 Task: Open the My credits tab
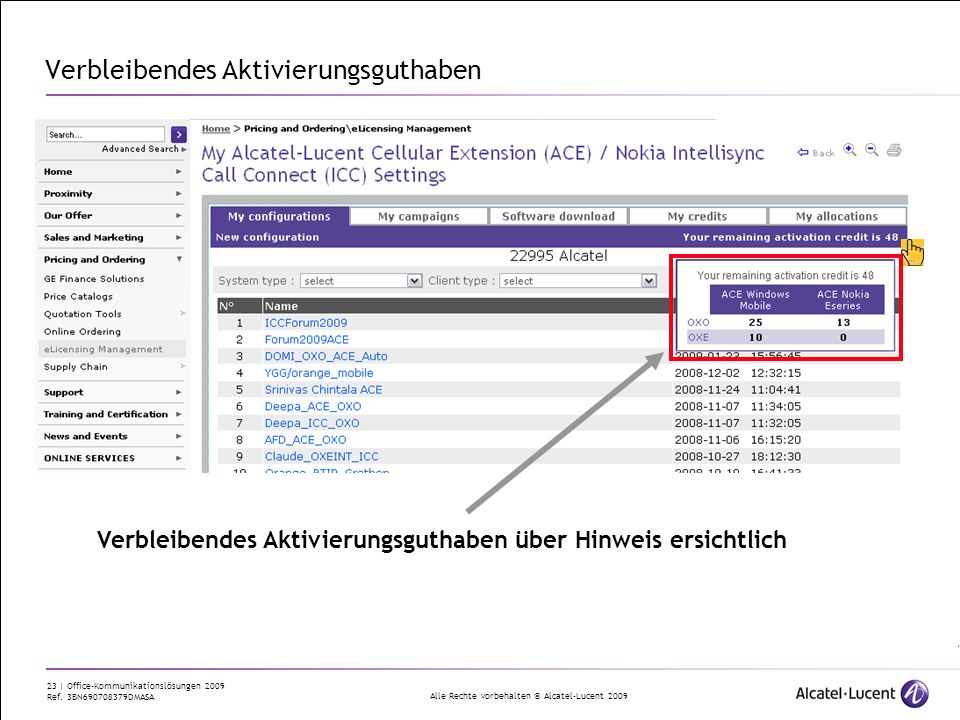(697, 216)
